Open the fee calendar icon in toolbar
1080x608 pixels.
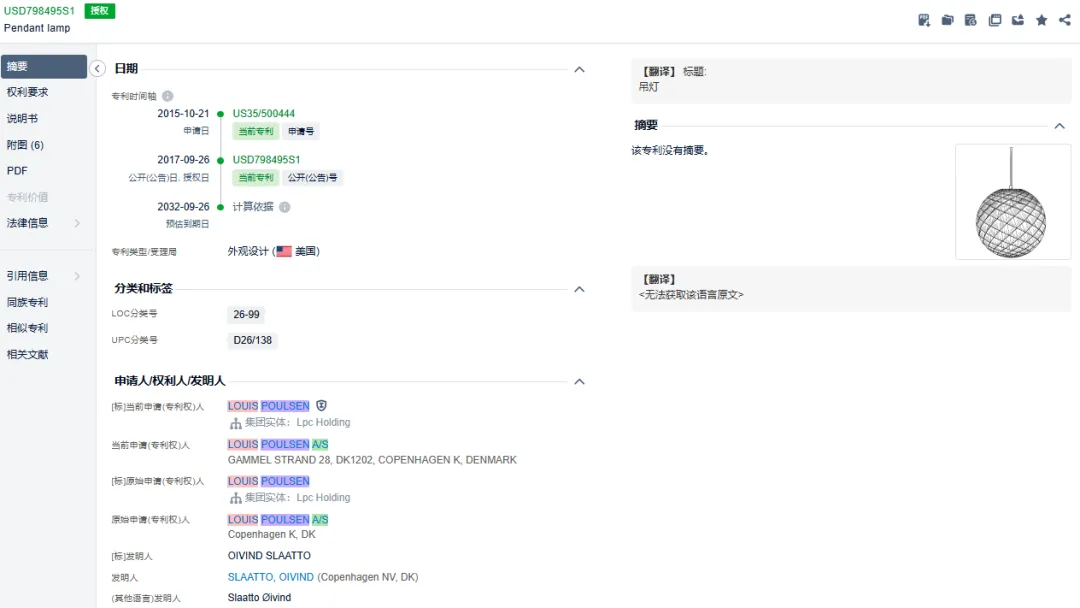[971, 20]
